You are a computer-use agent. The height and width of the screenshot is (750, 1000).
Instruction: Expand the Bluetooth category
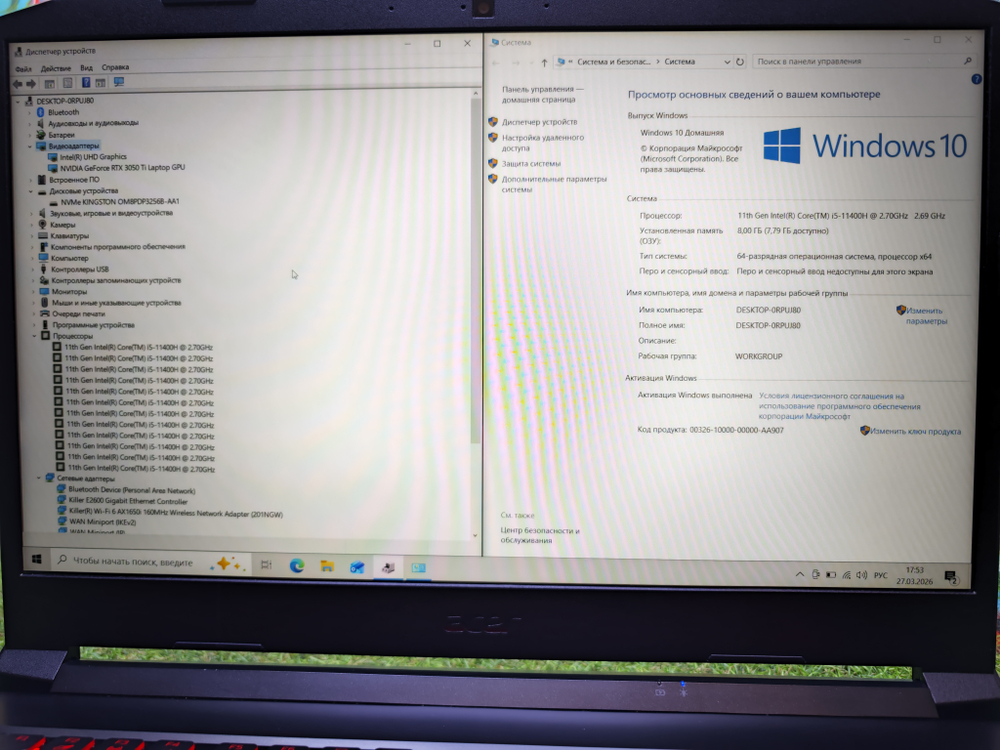click(30, 112)
